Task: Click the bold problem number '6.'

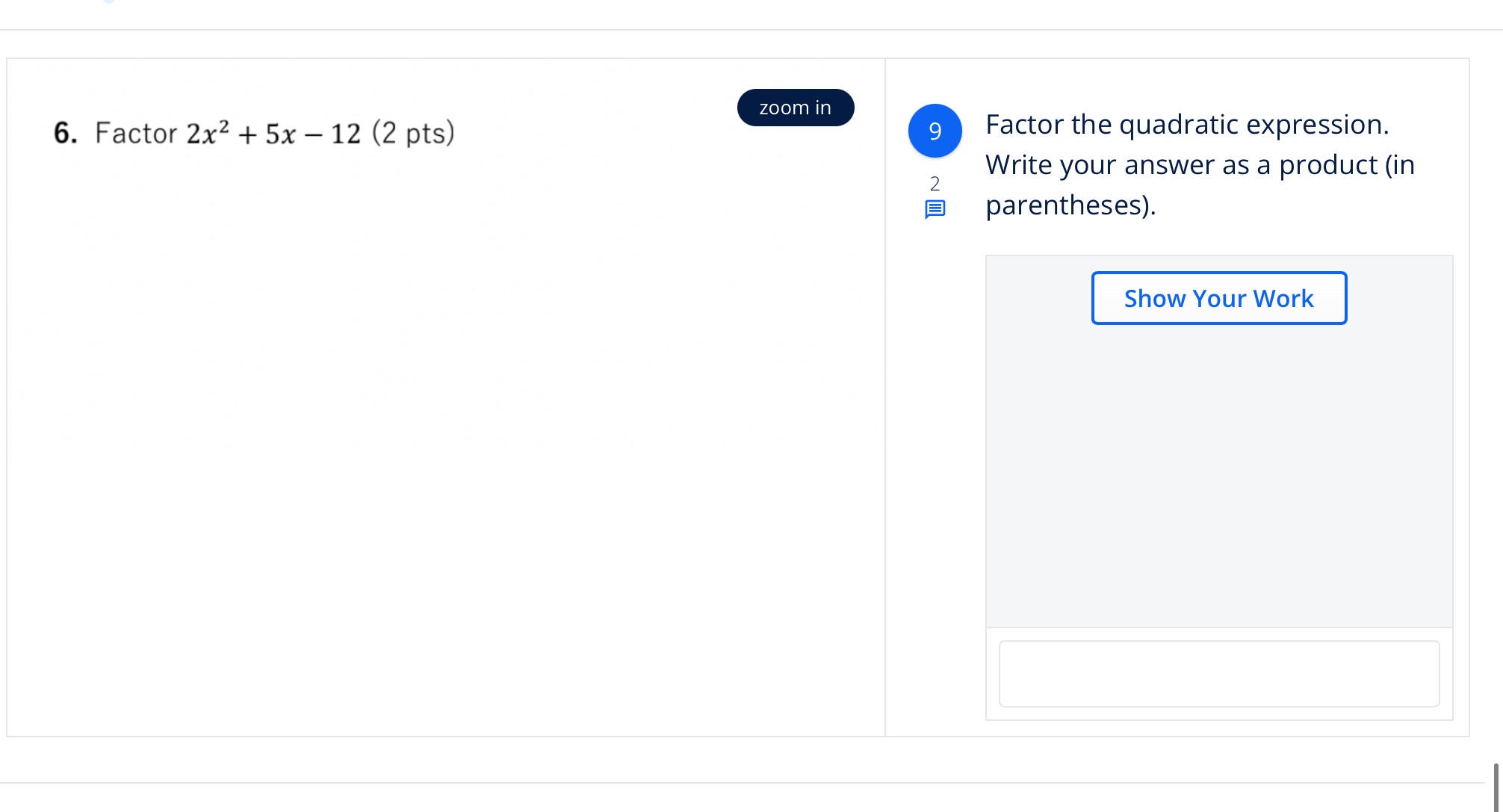Action: tap(66, 133)
